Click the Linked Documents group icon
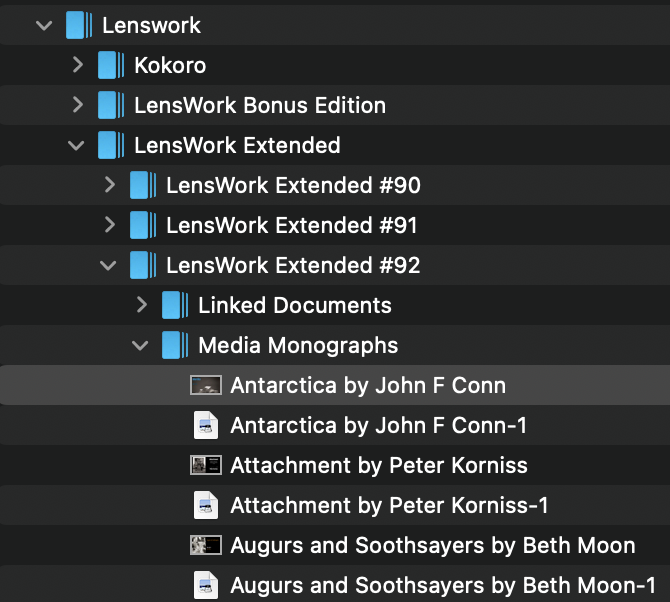This screenshot has width=670, height=602. pyautogui.click(x=175, y=305)
